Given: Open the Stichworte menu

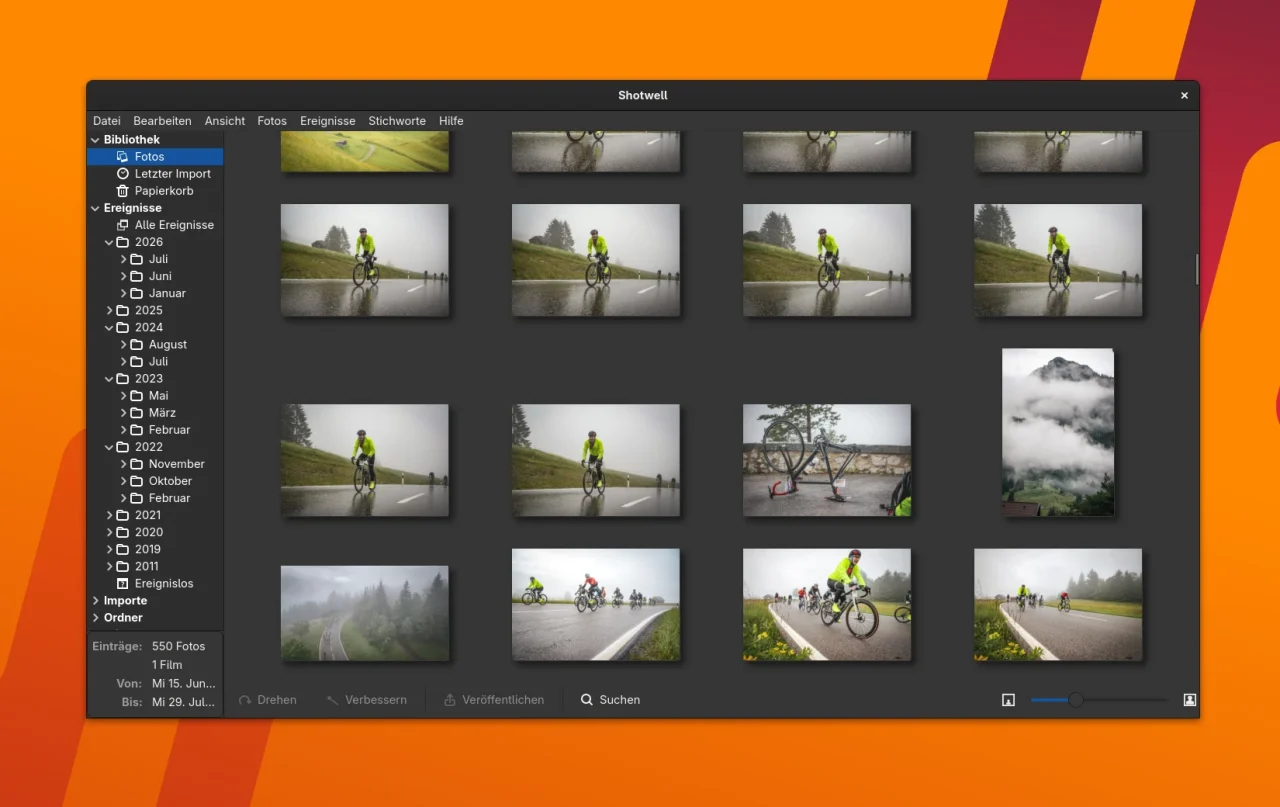Looking at the screenshot, I should coord(397,121).
